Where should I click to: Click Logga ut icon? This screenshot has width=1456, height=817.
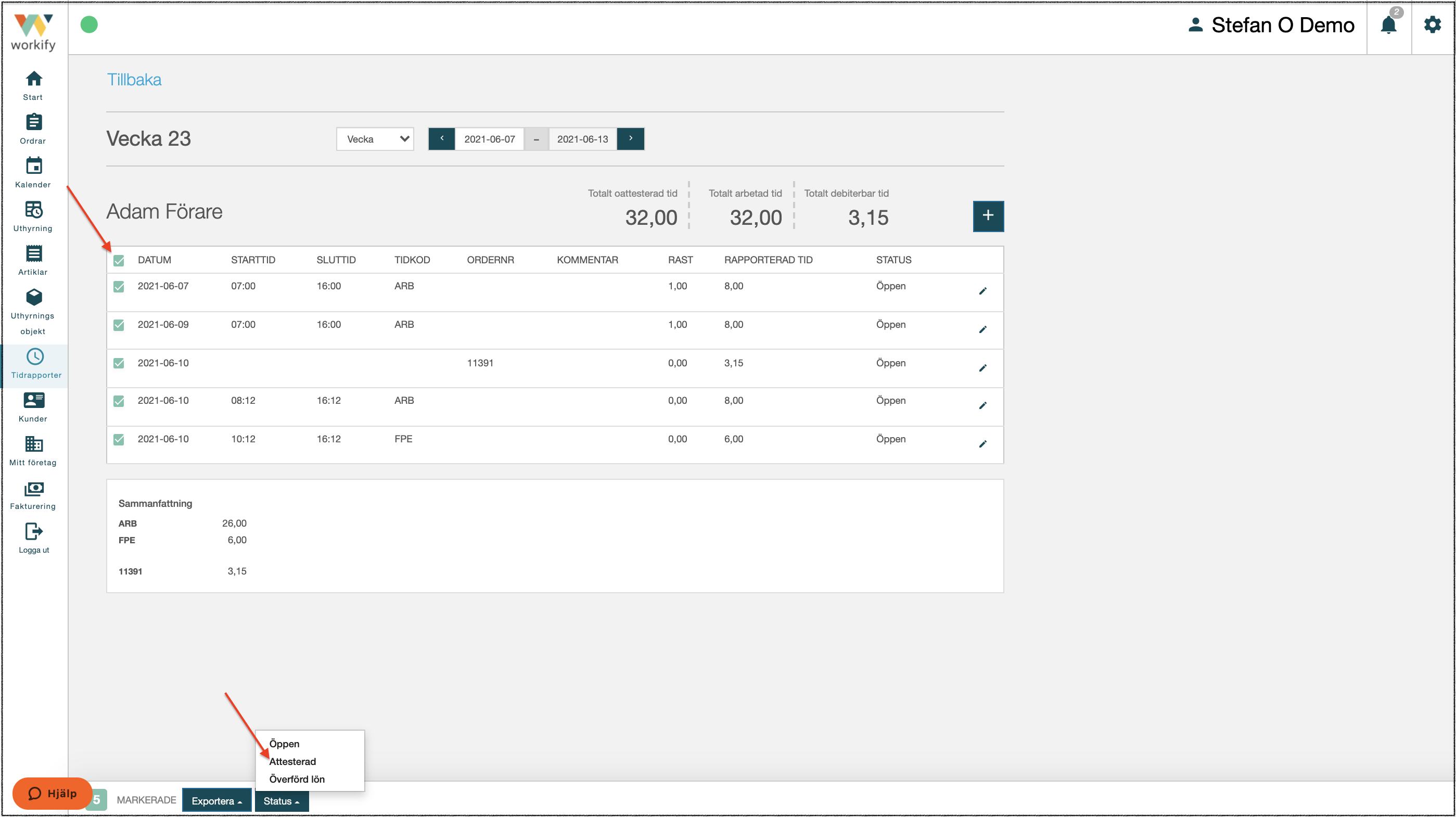[33, 531]
